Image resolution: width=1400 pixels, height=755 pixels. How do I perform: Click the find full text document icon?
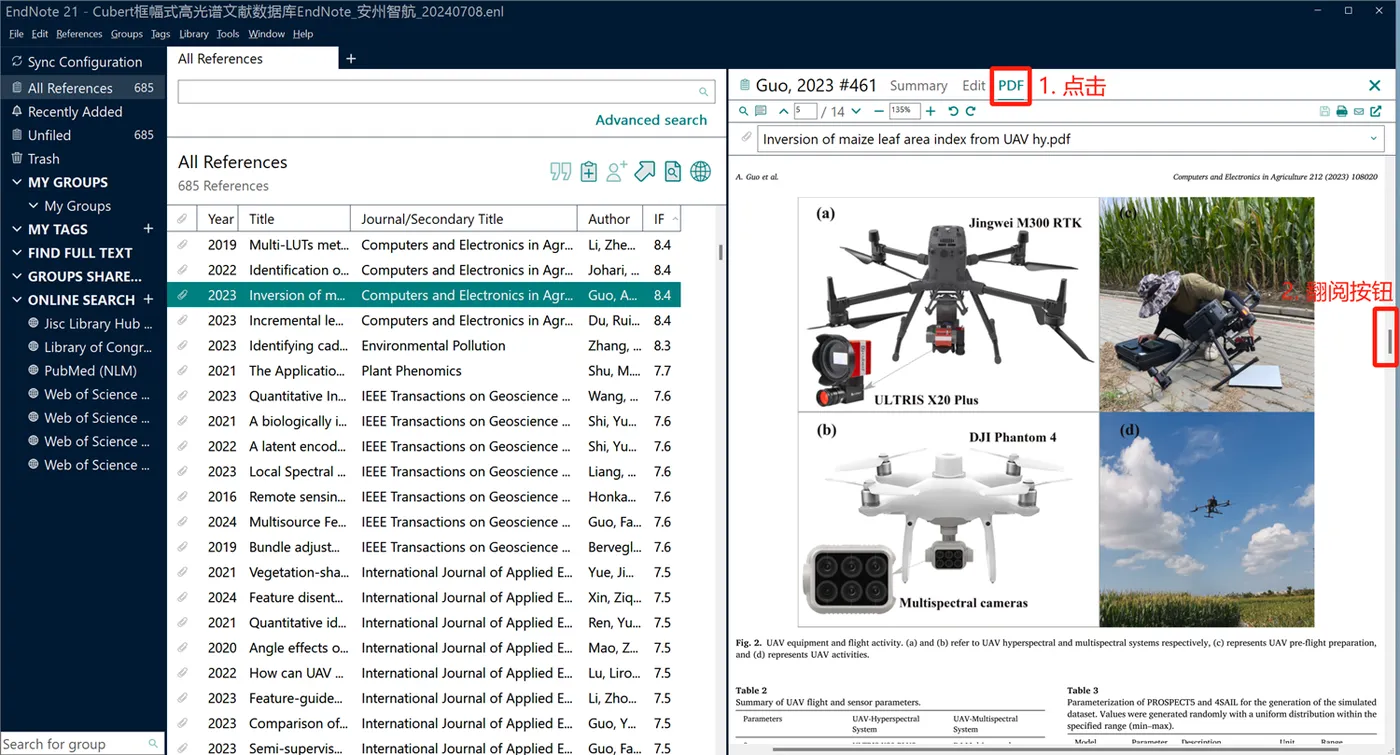pos(673,172)
